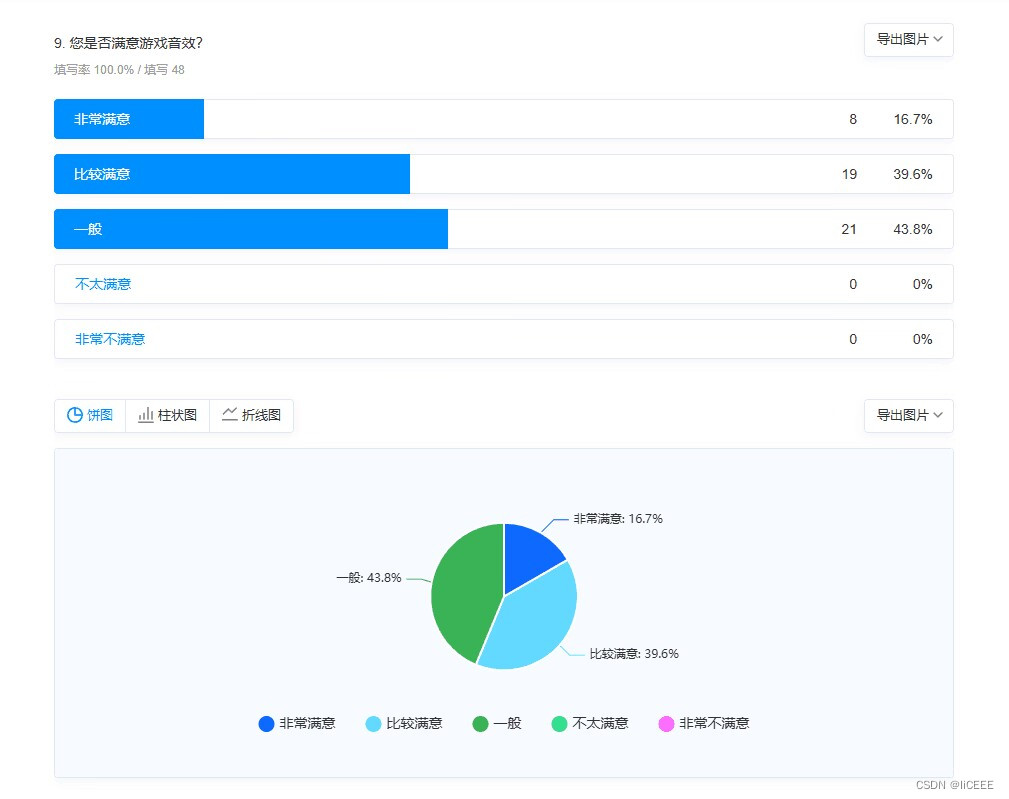Open the bottom 导出图片 export dropdown
The height and width of the screenshot is (799, 1009).
(908, 415)
